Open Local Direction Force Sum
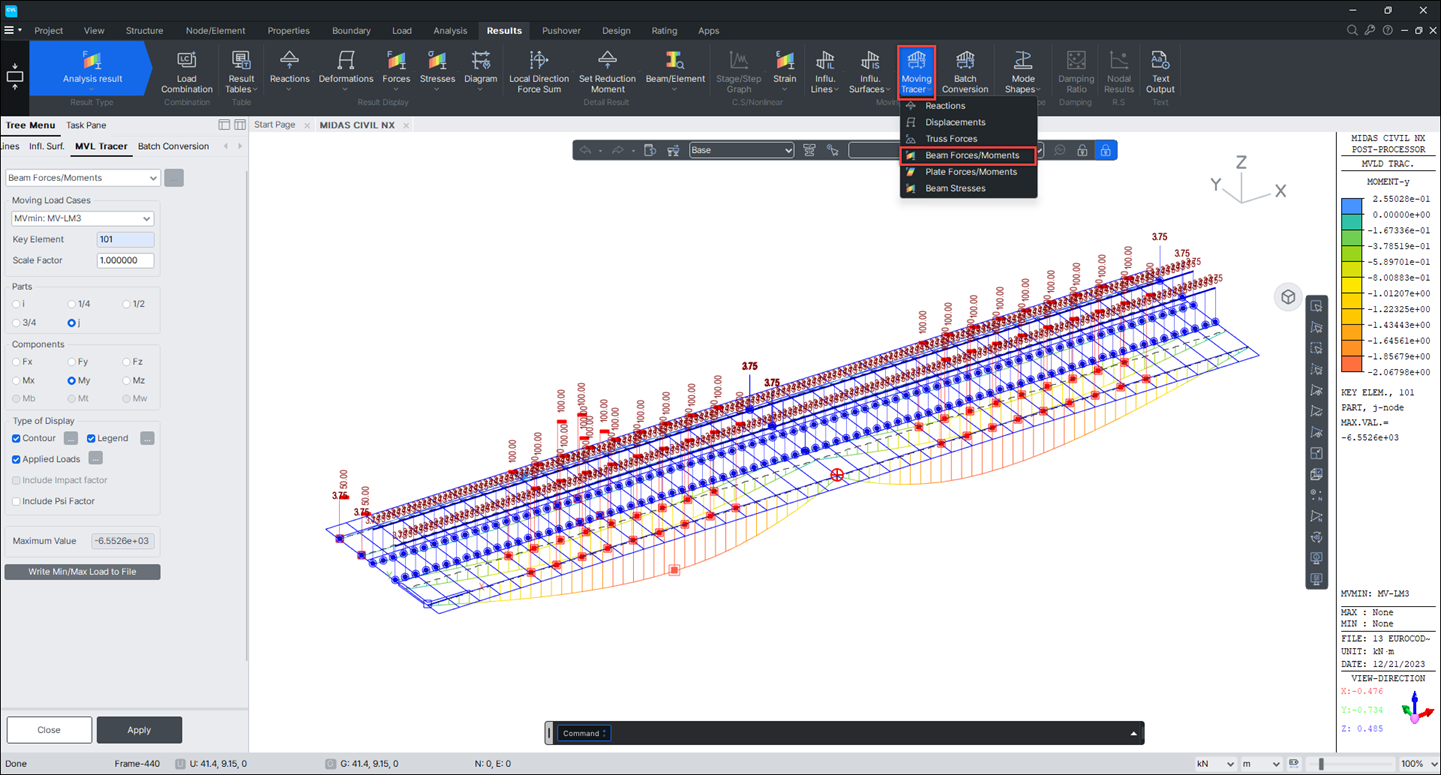The height and width of the screenshot is (775, 1441). 539,72
